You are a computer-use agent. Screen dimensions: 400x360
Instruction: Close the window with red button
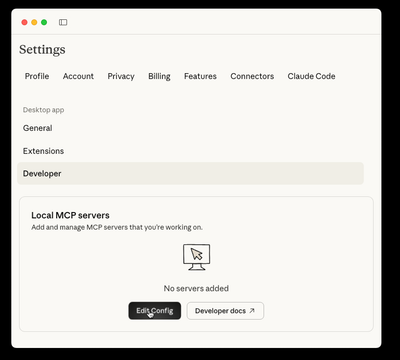point(24,22)
